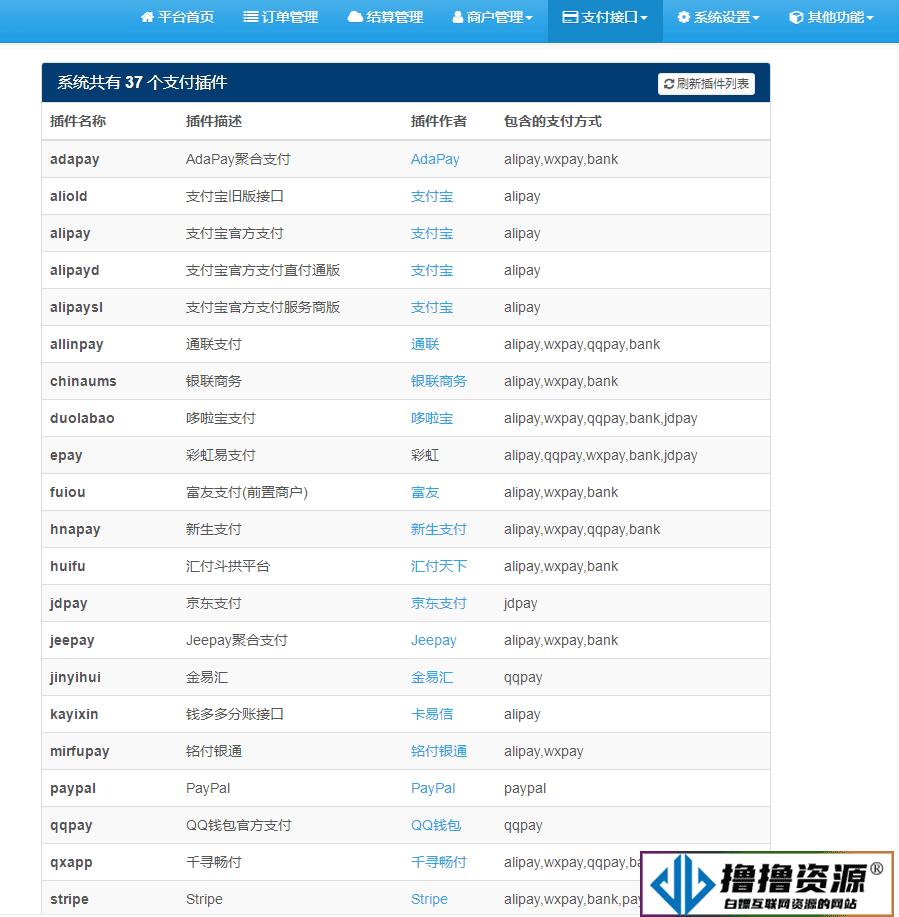Select the qxapp plugin name
Viewport: 899px width, 917px height.
[71, 862]
